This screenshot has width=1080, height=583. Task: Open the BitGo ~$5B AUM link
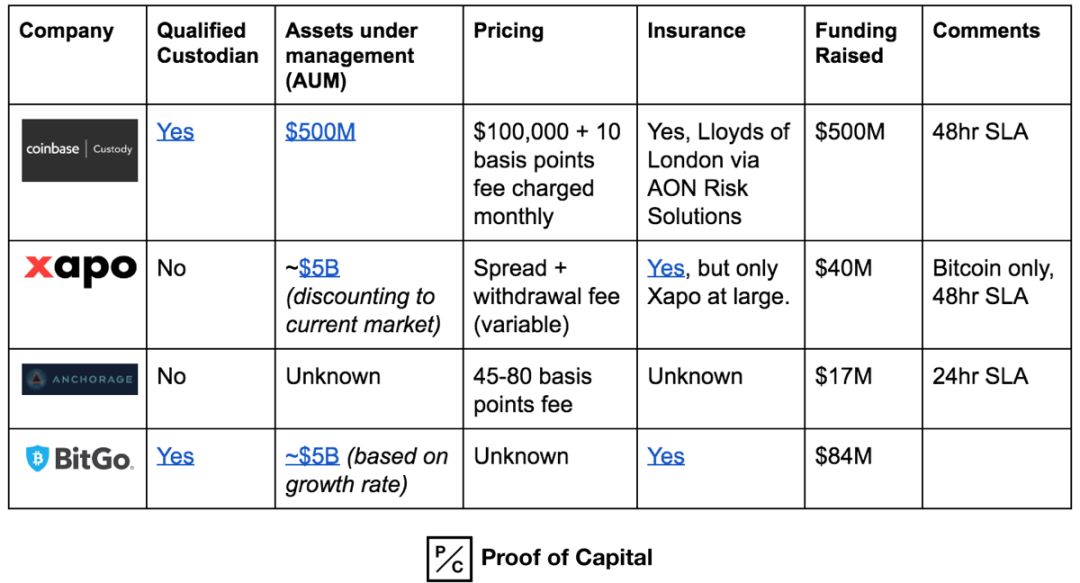coord(312,456)
